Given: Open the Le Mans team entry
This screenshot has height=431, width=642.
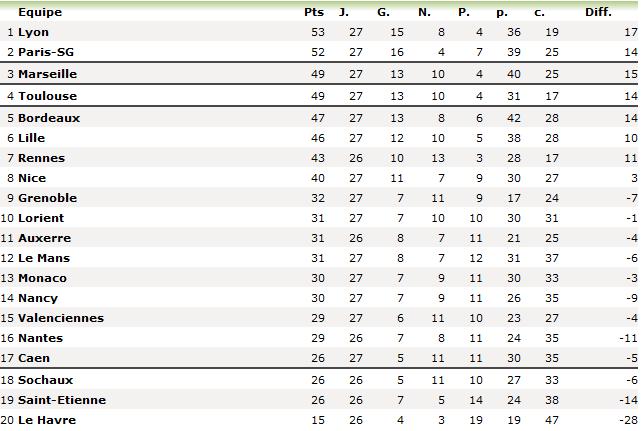Looking at the screenshot, I should [46, 258].
